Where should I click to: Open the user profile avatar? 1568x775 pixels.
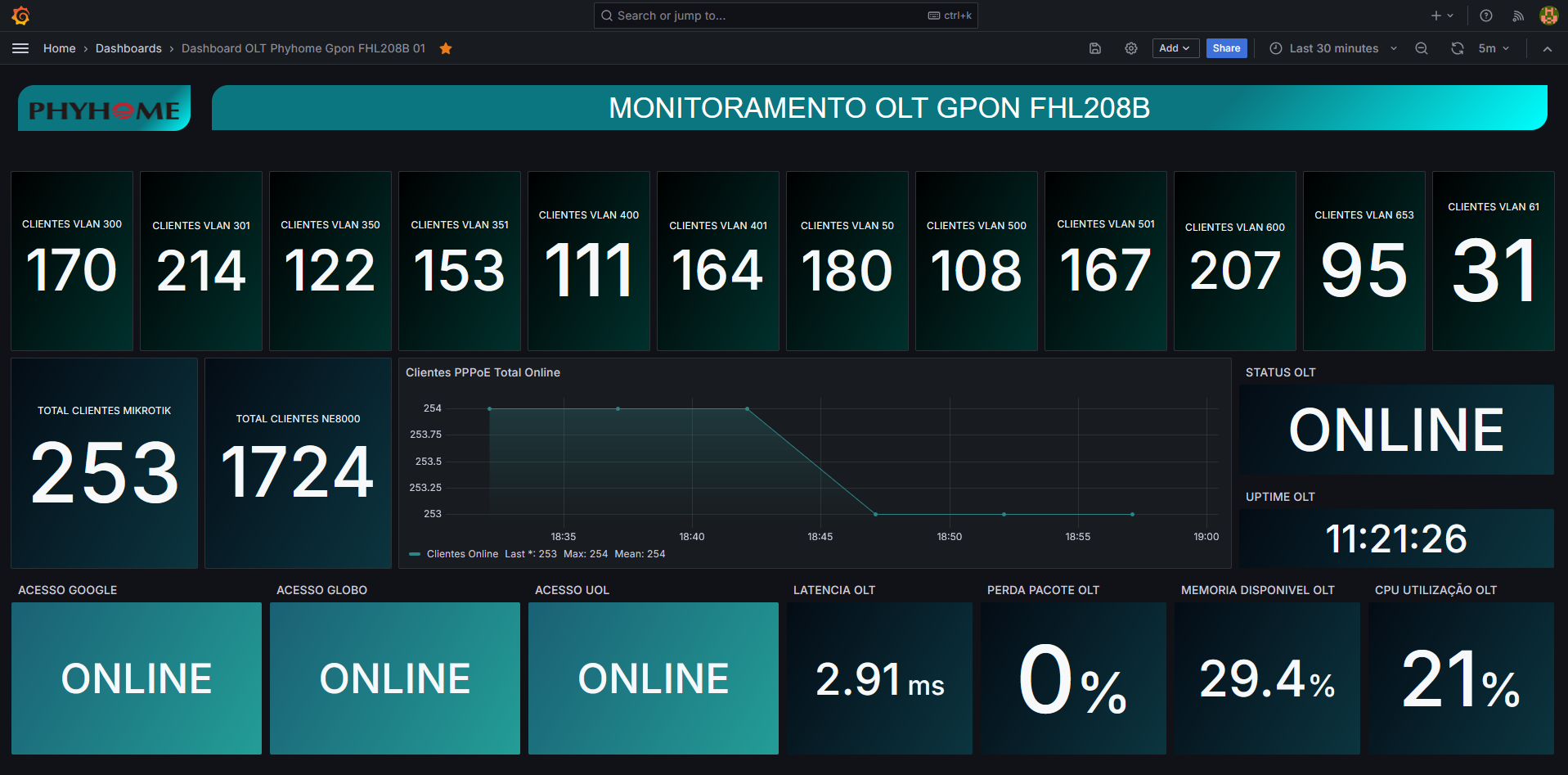click(x=1548, y=16)
